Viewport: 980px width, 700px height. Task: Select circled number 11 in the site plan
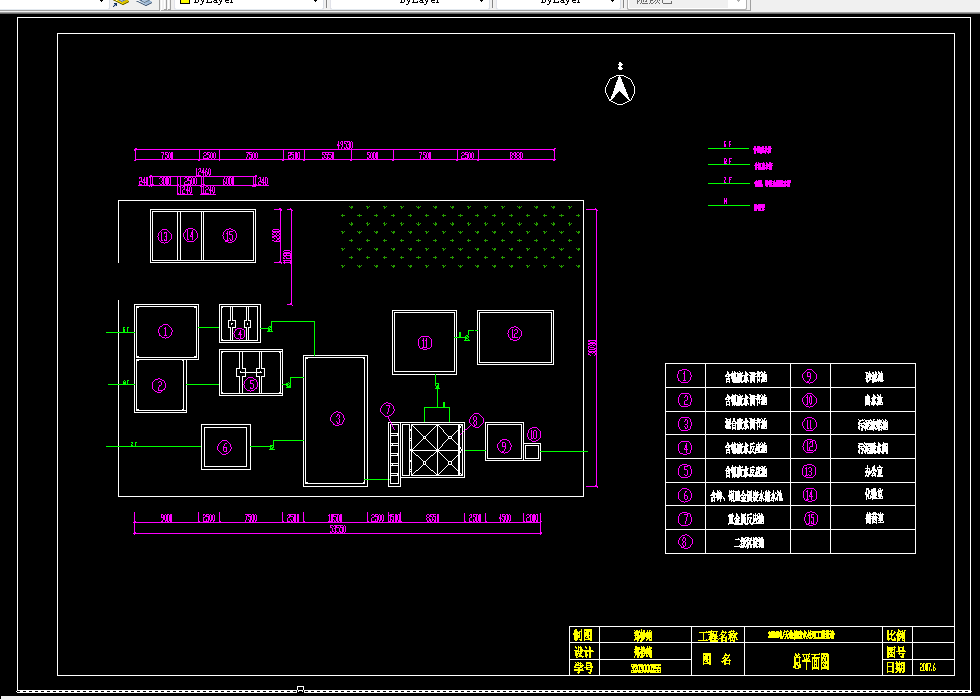click(x=425, y=342)
